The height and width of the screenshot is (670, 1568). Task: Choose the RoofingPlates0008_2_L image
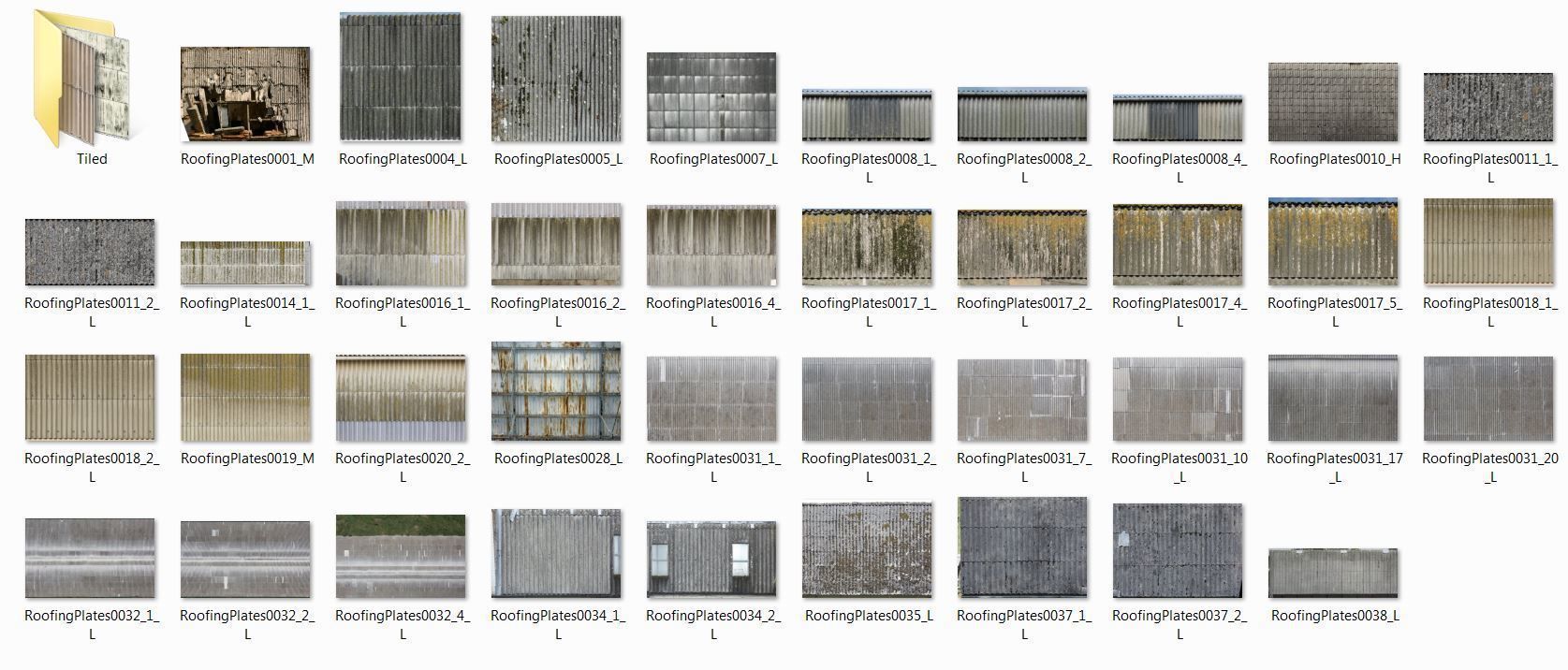1022,115
